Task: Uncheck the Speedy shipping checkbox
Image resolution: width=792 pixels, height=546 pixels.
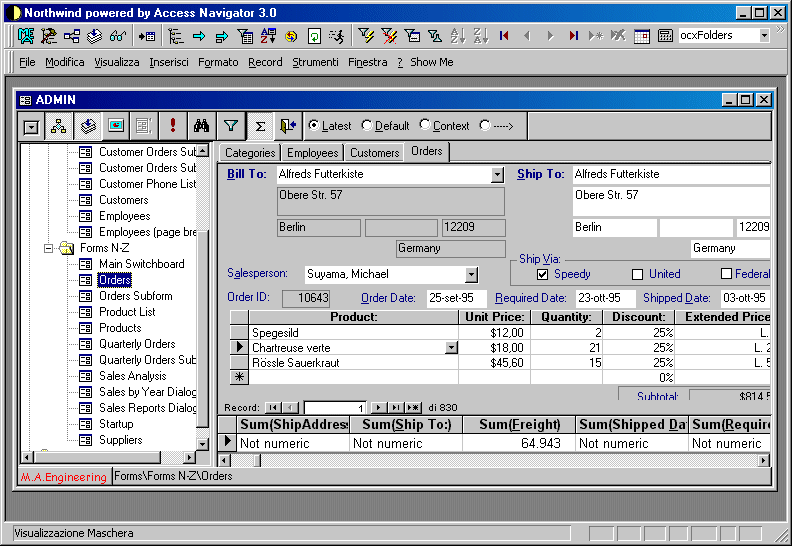Action: (542, 274)
